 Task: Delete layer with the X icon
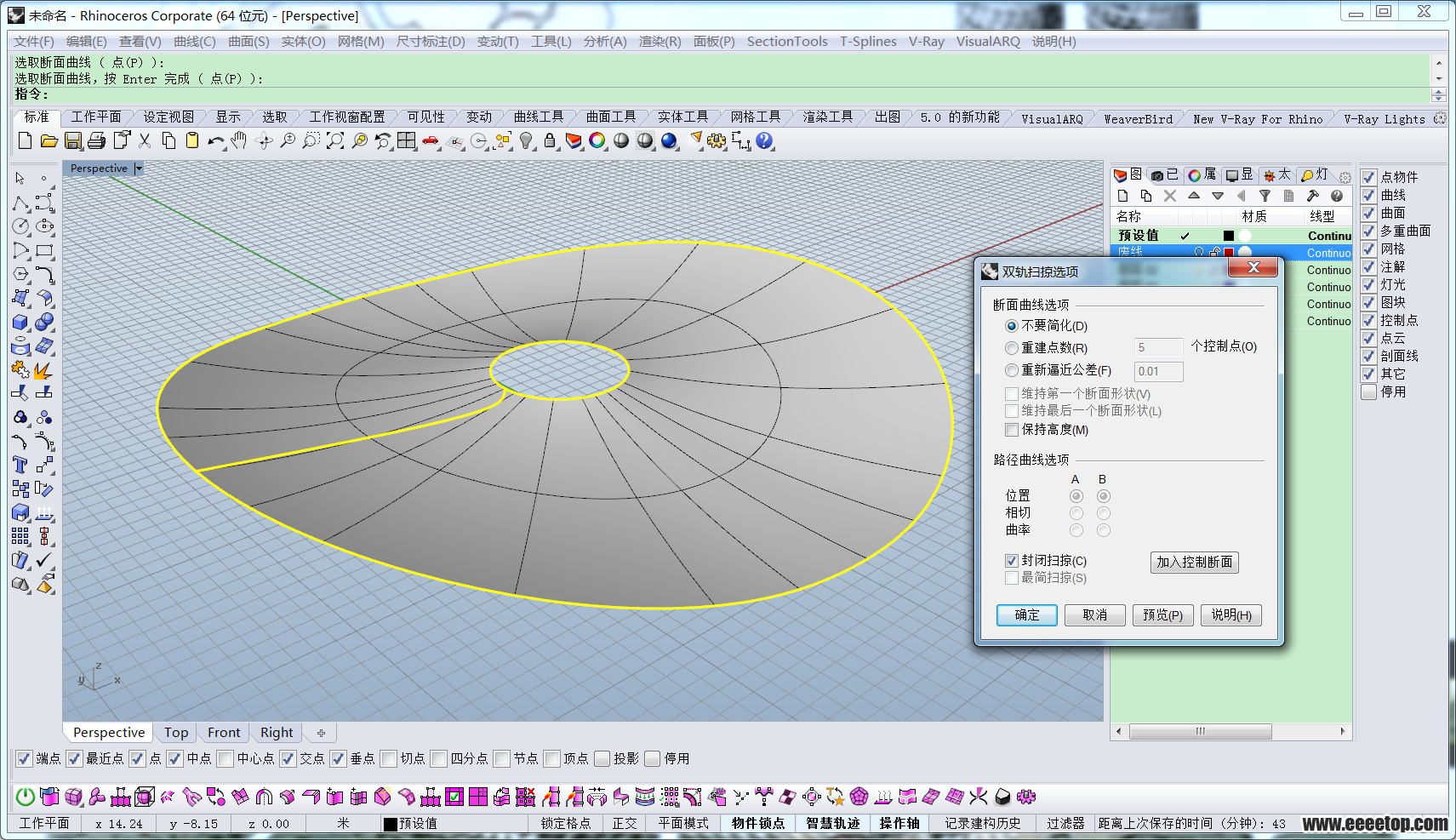[x=1170, y=196]
